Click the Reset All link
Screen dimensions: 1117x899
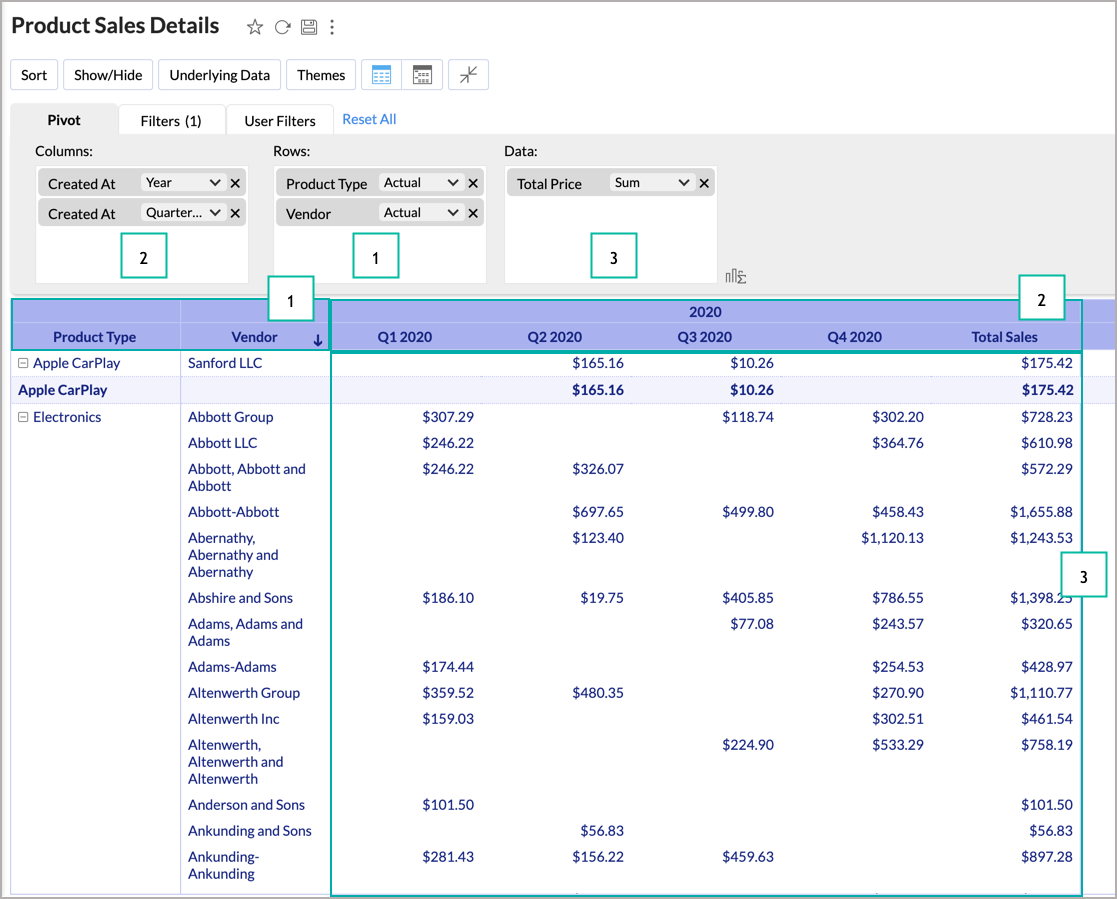click(369, 119)
